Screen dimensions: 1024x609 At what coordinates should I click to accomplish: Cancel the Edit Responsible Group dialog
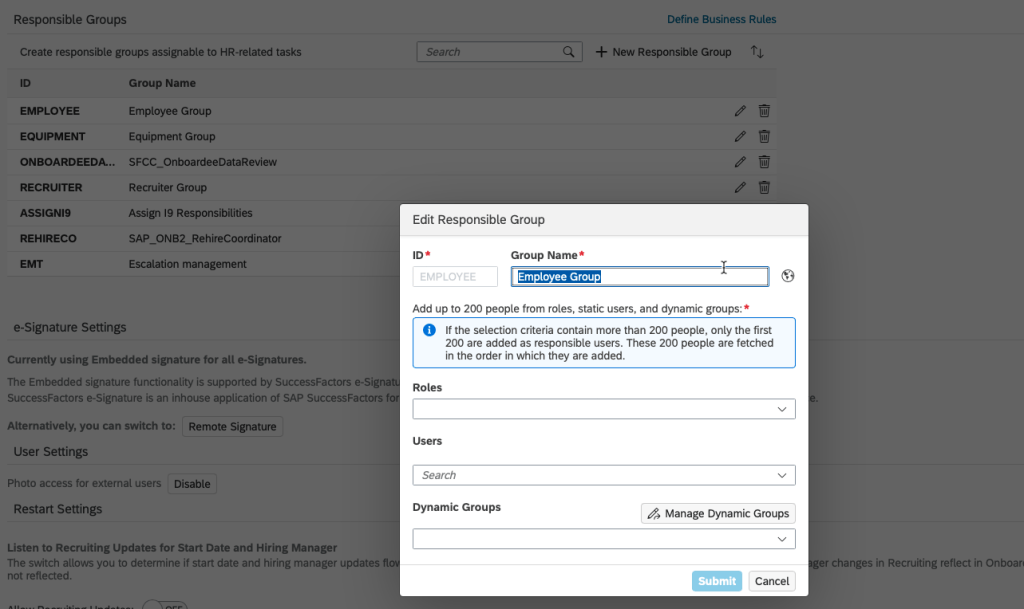[772, 581]
